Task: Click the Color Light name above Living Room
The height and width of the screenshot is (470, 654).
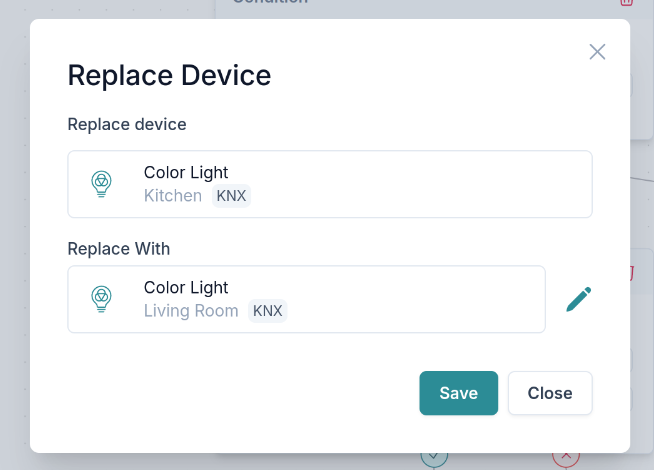Action: (186, 288)
